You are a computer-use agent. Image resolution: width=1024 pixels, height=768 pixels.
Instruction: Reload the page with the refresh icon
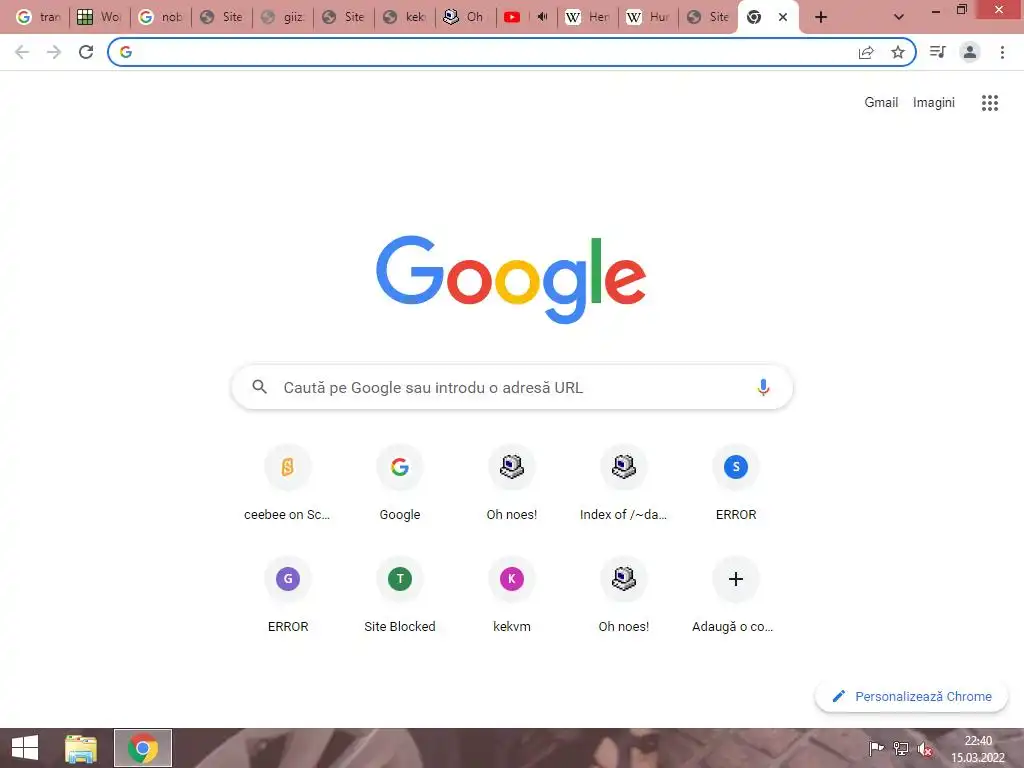click(86, 52)
